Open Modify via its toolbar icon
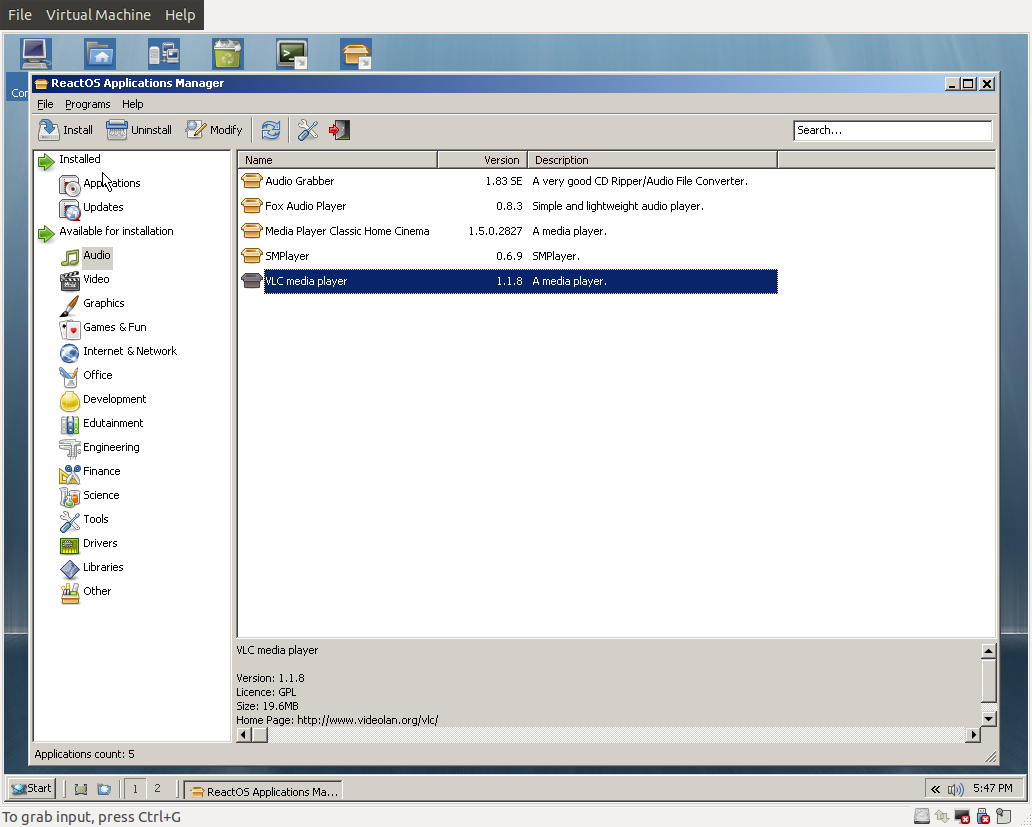The width and height of the screenshot is (1032, 827). pos(196,129)
